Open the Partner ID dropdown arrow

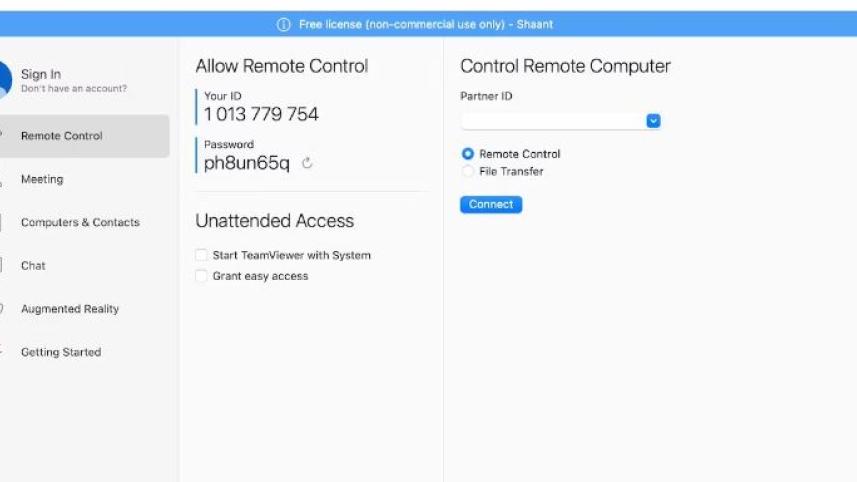tap(653, 121)
